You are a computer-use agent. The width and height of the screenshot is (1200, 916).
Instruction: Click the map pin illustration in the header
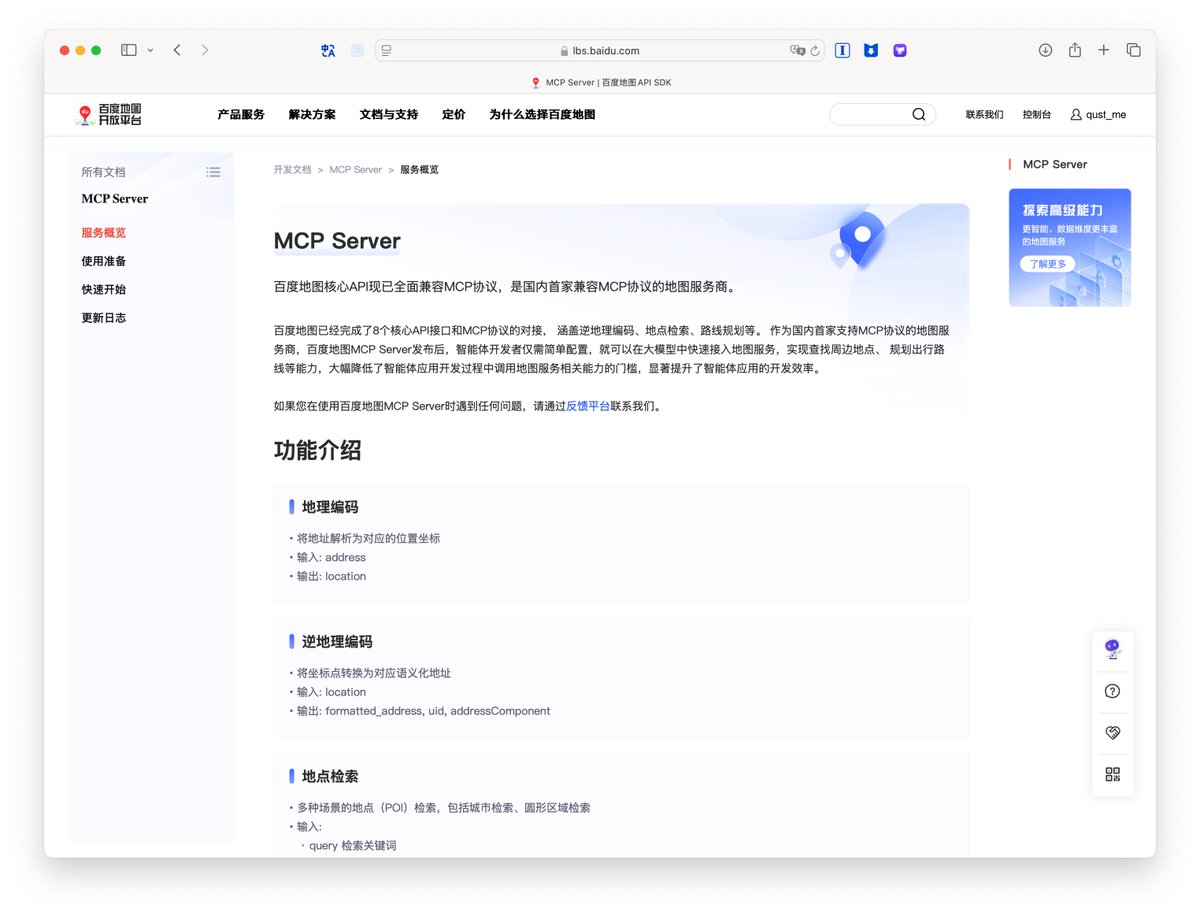point(861,238)
